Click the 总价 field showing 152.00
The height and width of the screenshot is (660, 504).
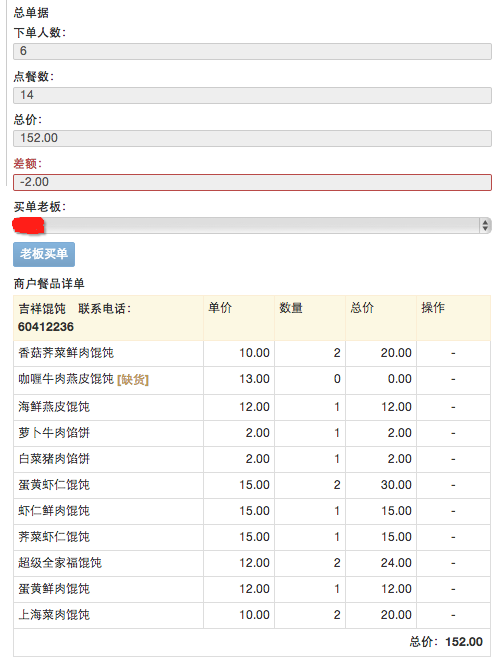(252, 138)
